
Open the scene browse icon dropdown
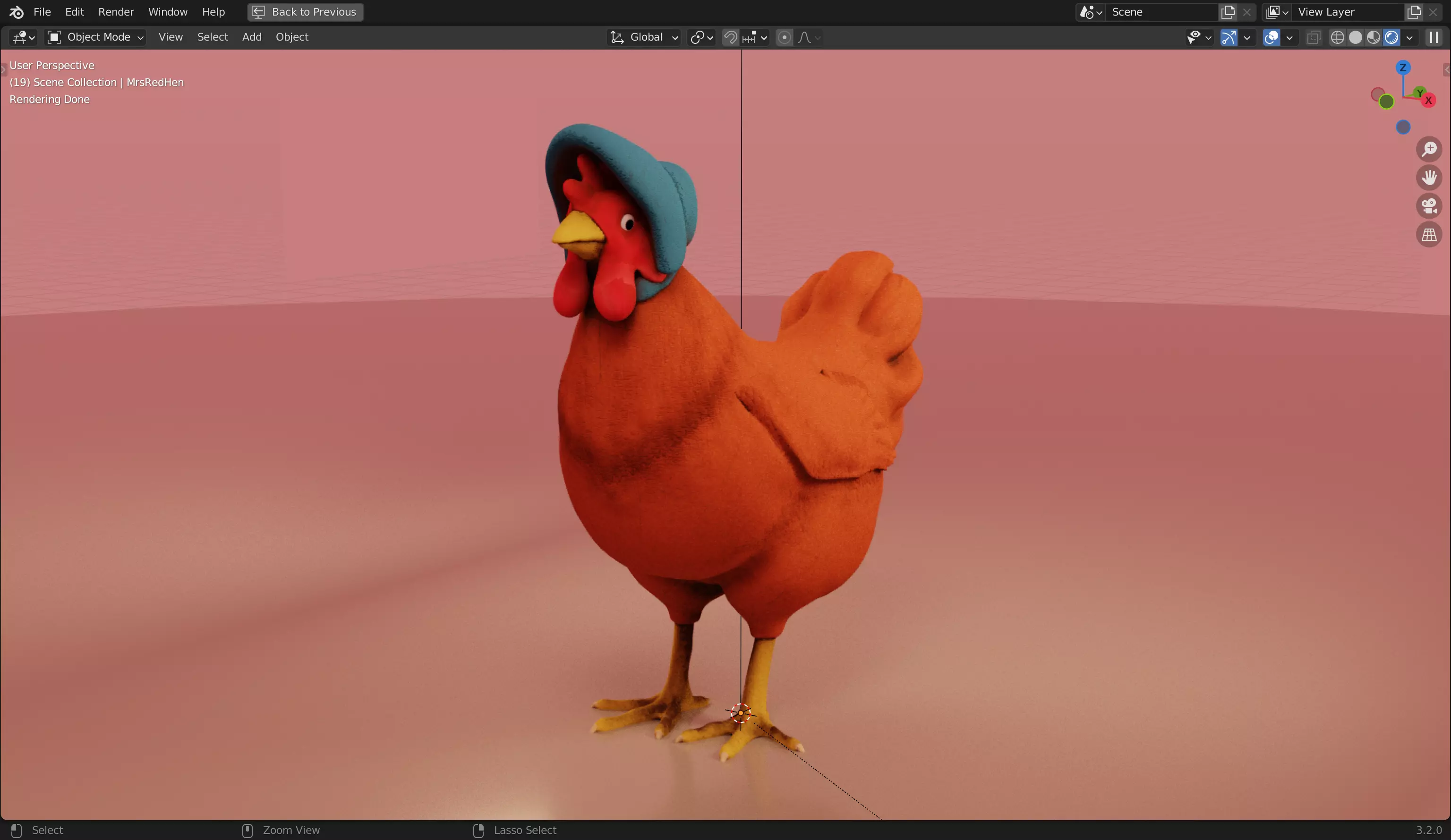tap(1091, 12)
